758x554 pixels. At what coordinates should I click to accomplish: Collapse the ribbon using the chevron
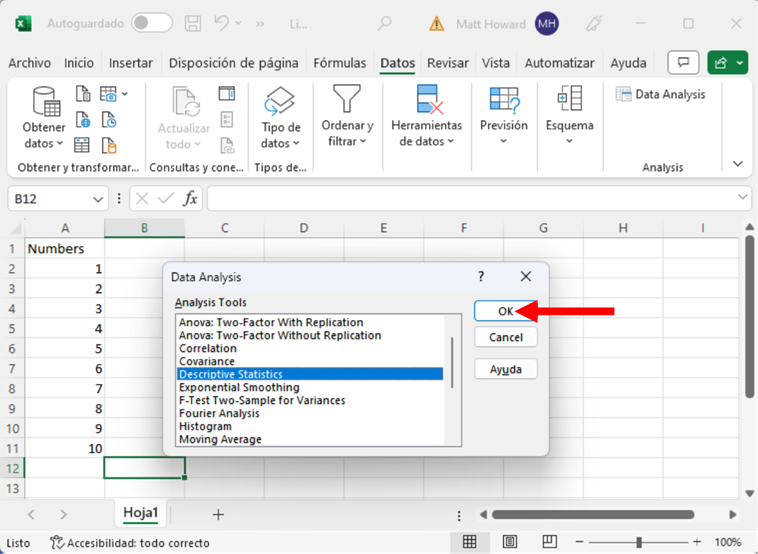[x=738, y=164]
